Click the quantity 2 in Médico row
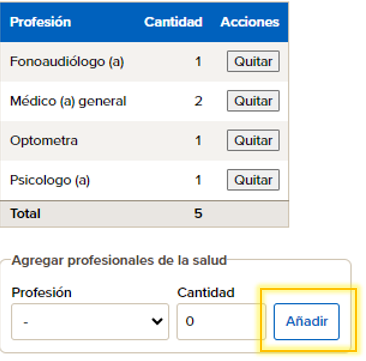This screenshot has height=361, width=366. point(198,101)
